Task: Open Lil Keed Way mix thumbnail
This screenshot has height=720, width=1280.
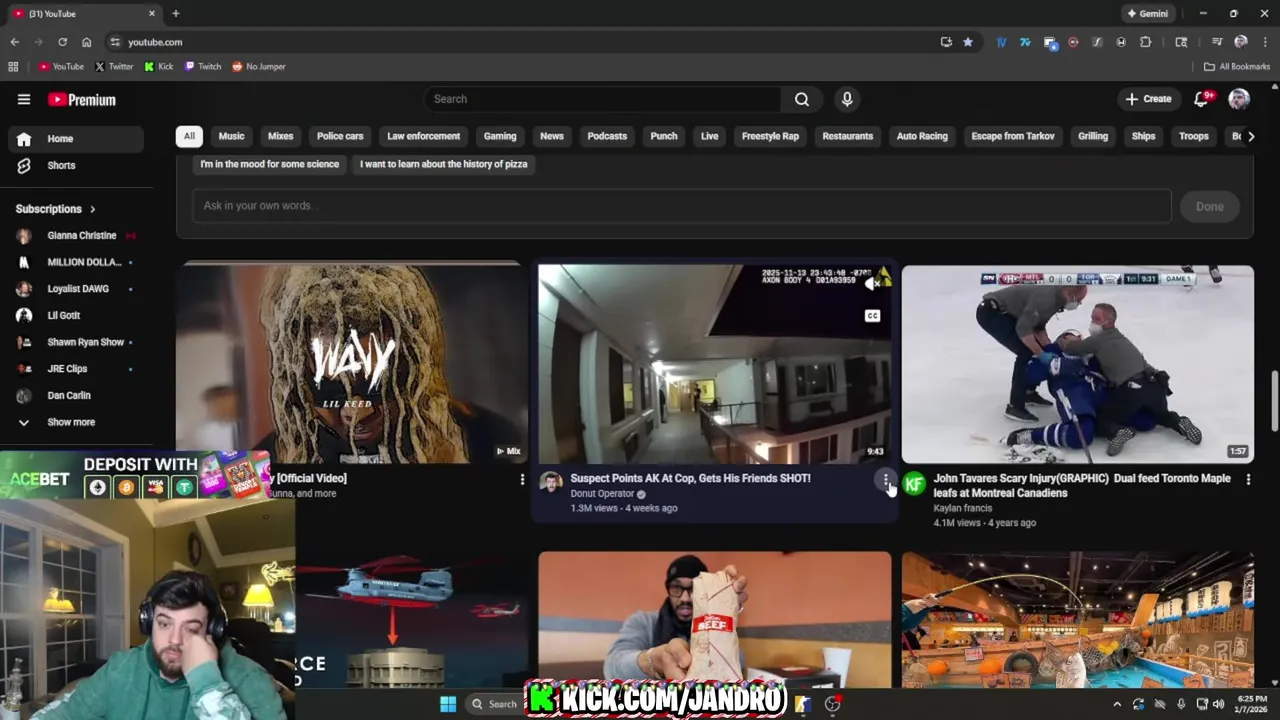Action: pos(349,363)
